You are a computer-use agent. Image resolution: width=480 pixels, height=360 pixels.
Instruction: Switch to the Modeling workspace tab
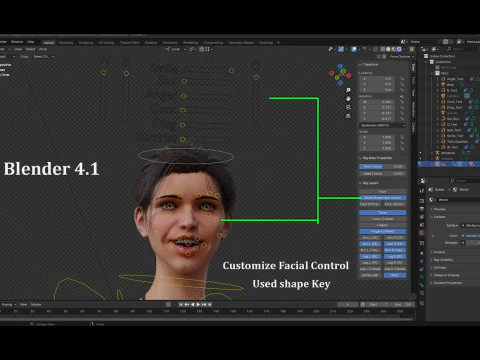[66, 43]
